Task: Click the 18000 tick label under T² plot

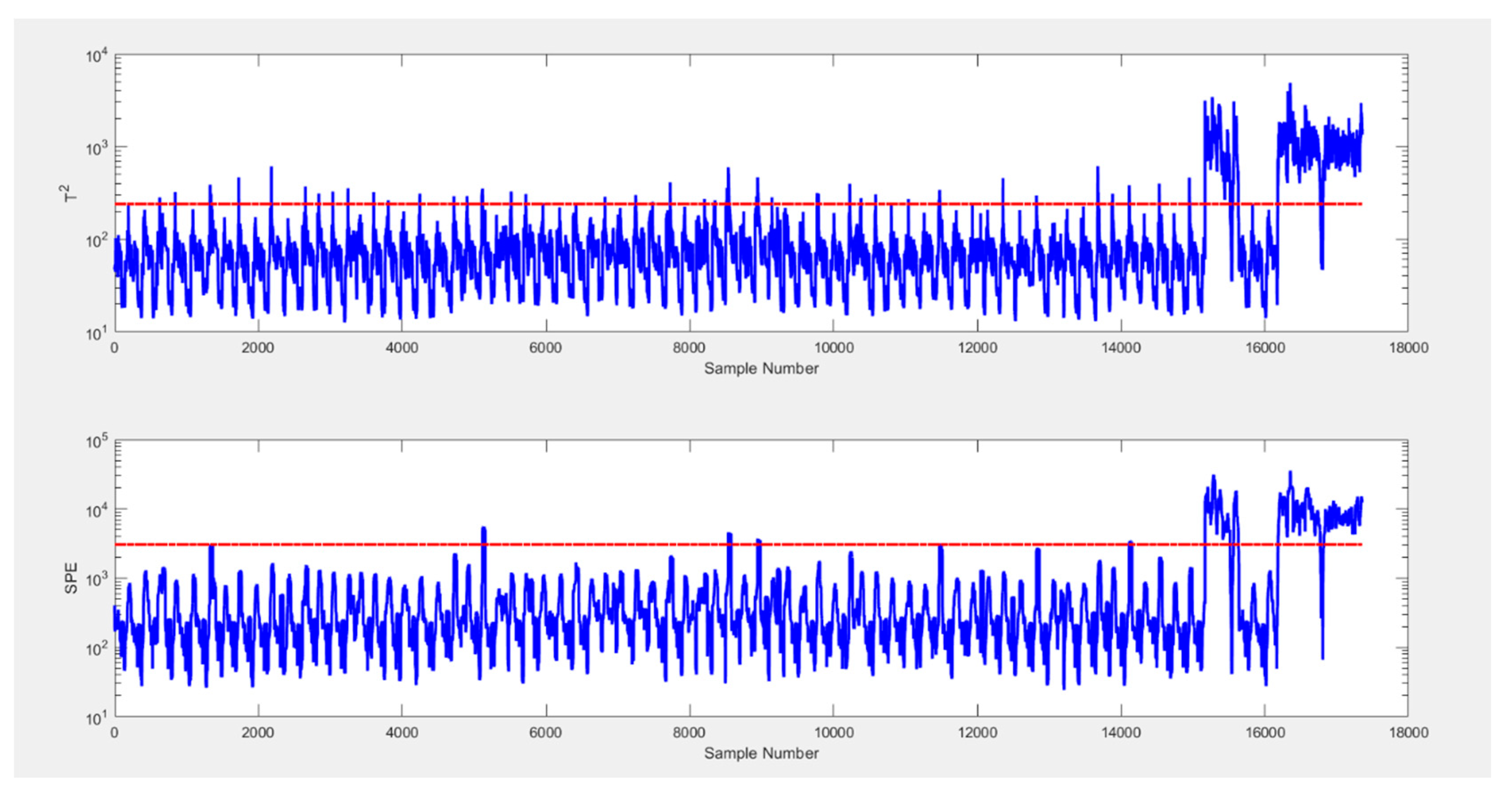Action: [x=1408, y=348]
